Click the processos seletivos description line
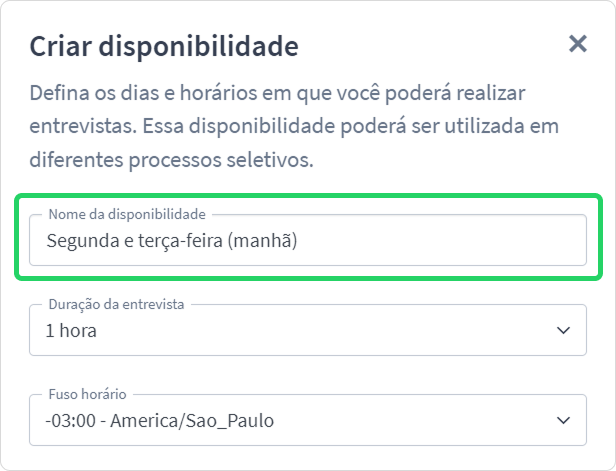Image resolution: width=616 pixels, height=471 pixels. 172,160
